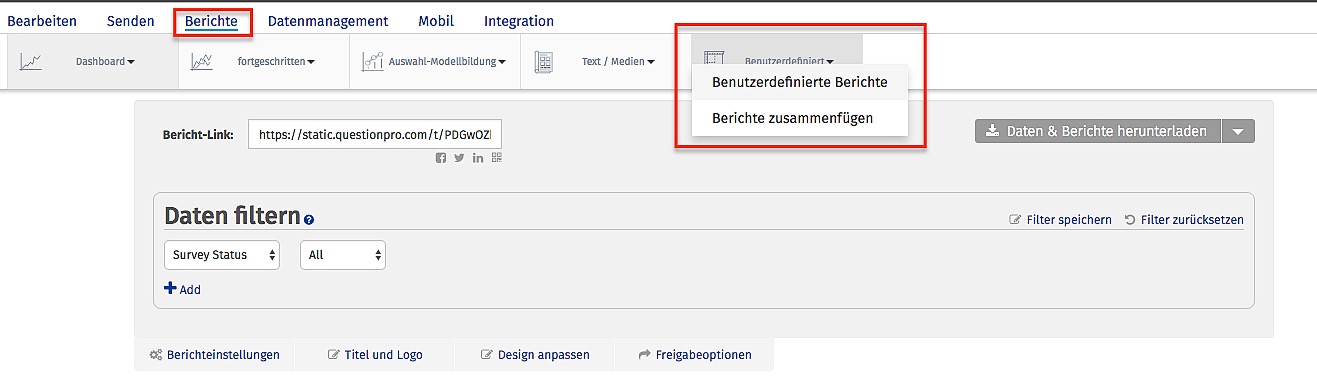
Task: Click the Twitter share icon
Action: click(459, 158)
